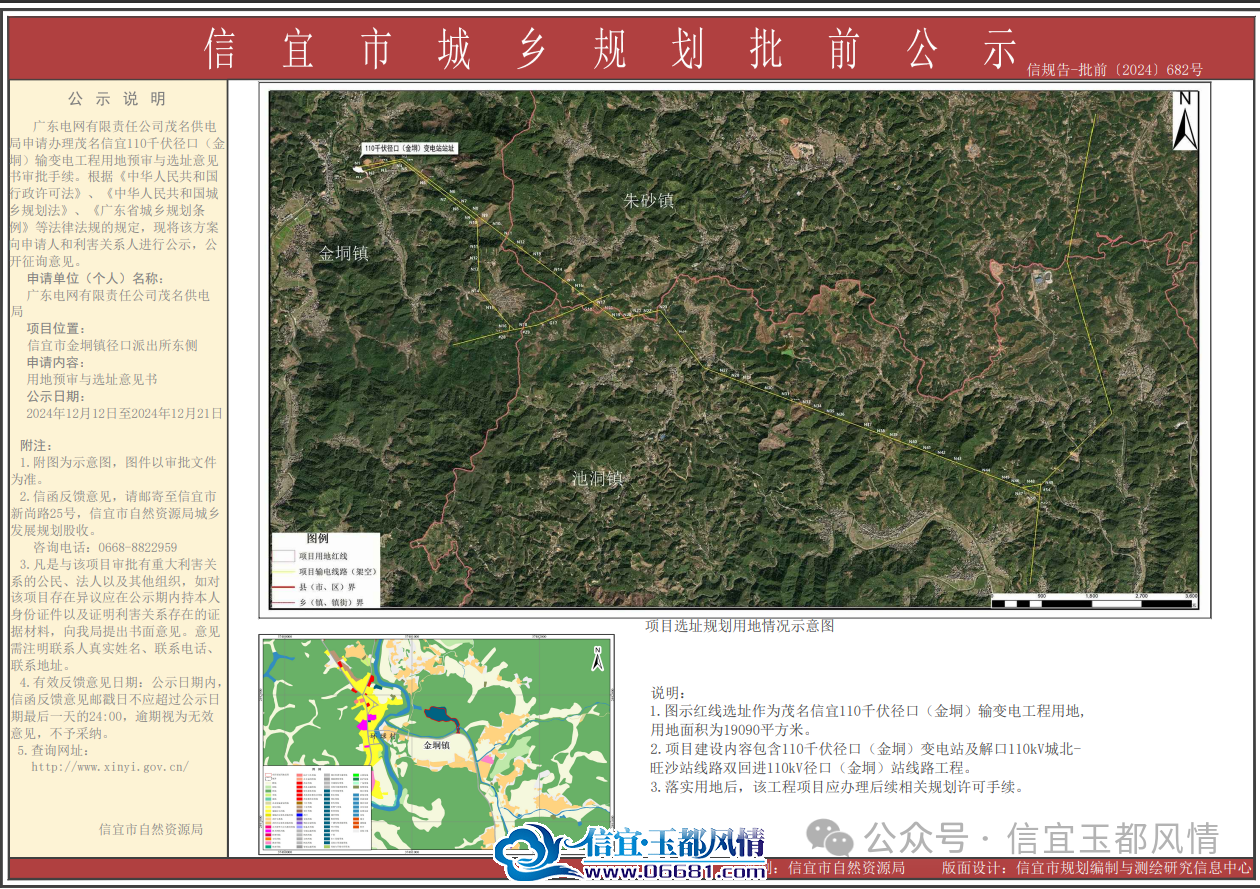Click the 附注 heading
1260x889 pixels.
pos(37,444)
